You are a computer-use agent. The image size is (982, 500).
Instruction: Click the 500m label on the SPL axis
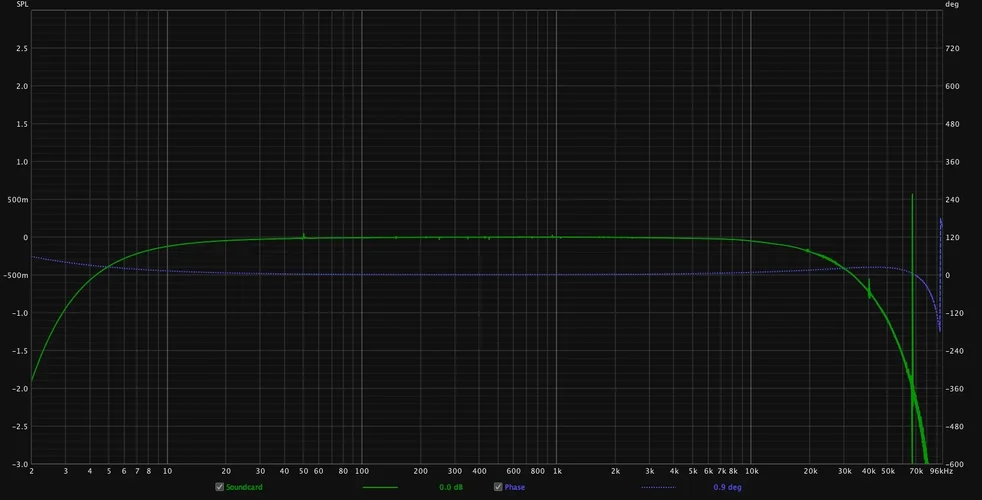[x=18, y=200]
